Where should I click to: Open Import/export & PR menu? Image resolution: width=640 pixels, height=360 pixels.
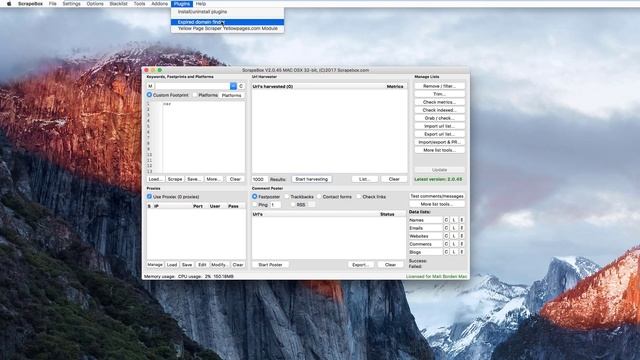pos(439,142)
